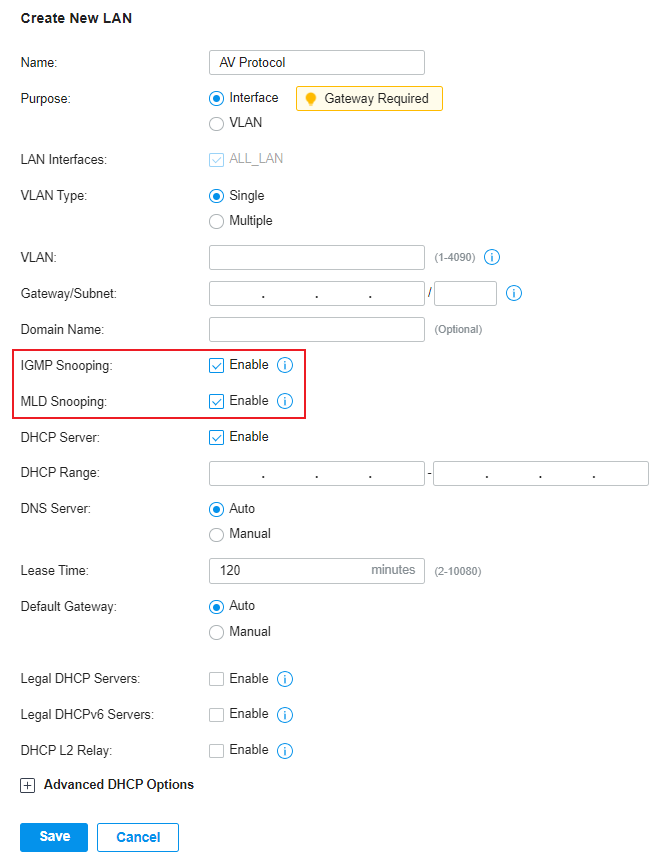
Task: Click the (2-10080) lease range hint
Action: click(x=458, y=571)
